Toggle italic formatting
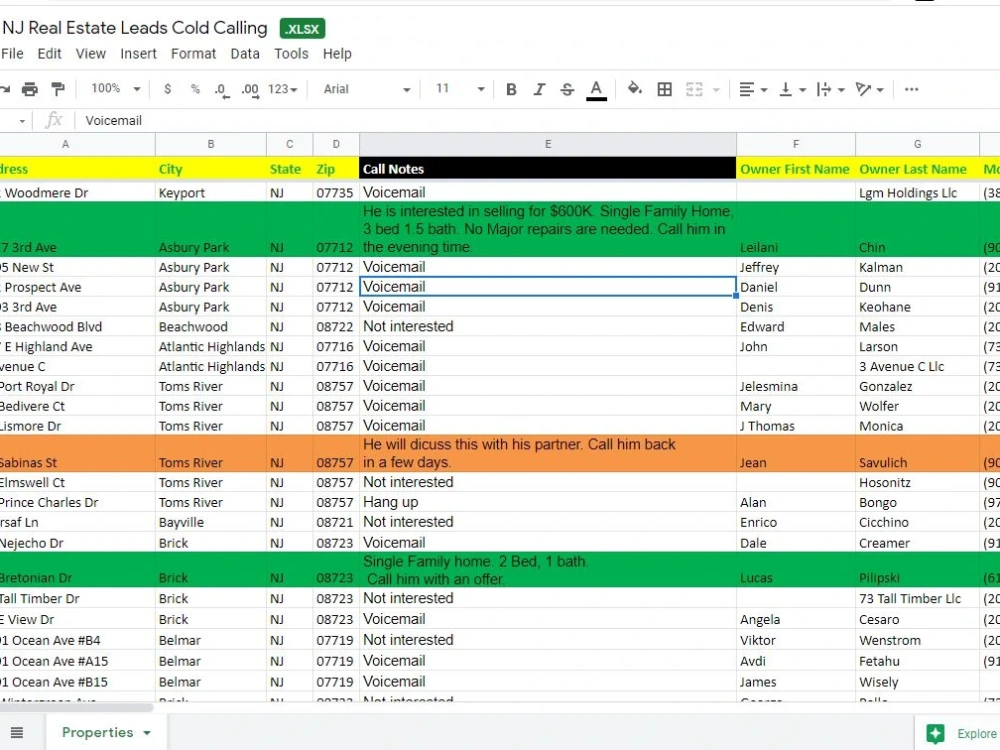 pos(539,89)
